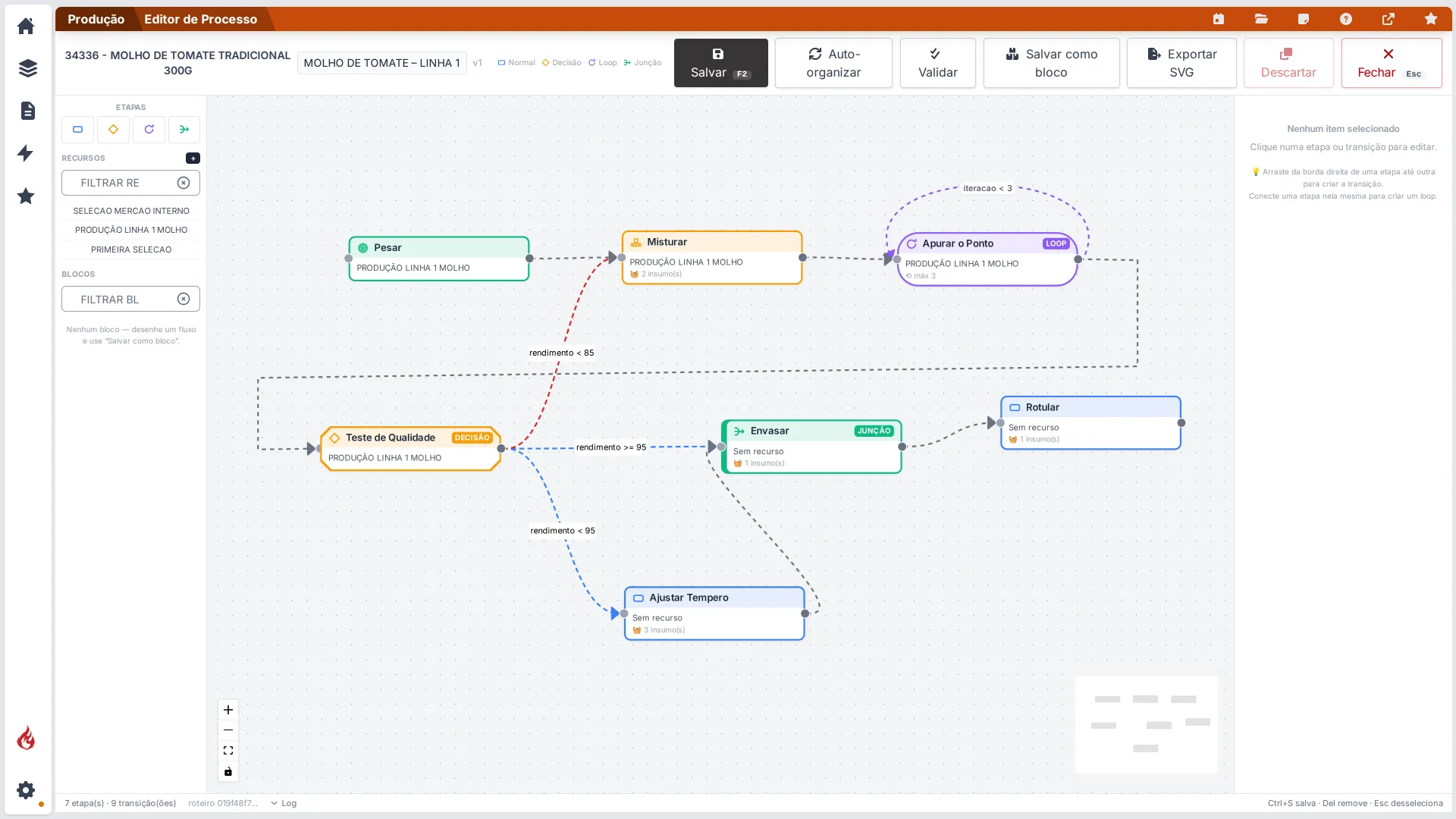
Task: Click the Descartar button
Action: (x=1288, y=63)
